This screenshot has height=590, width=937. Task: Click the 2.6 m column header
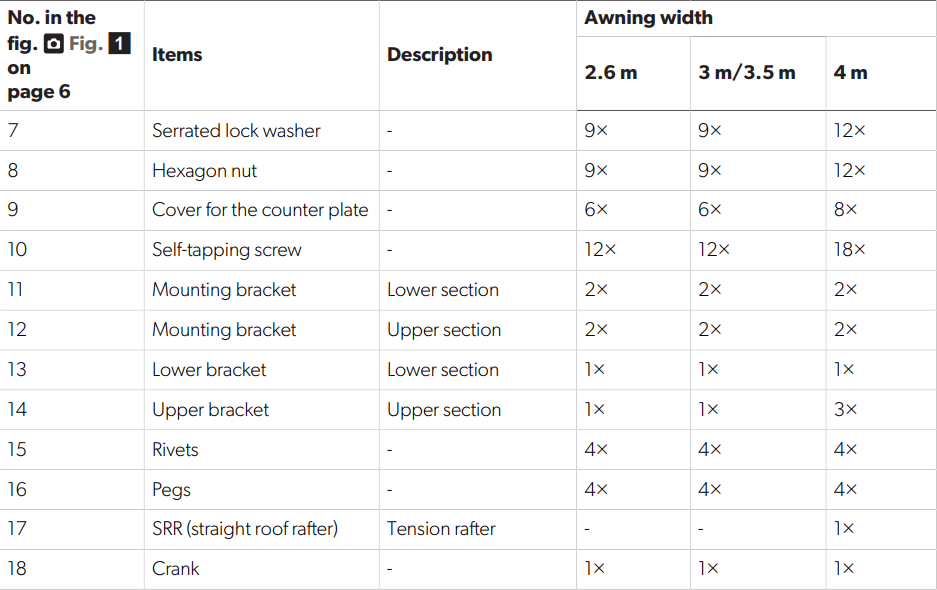(x=611, y=73)
